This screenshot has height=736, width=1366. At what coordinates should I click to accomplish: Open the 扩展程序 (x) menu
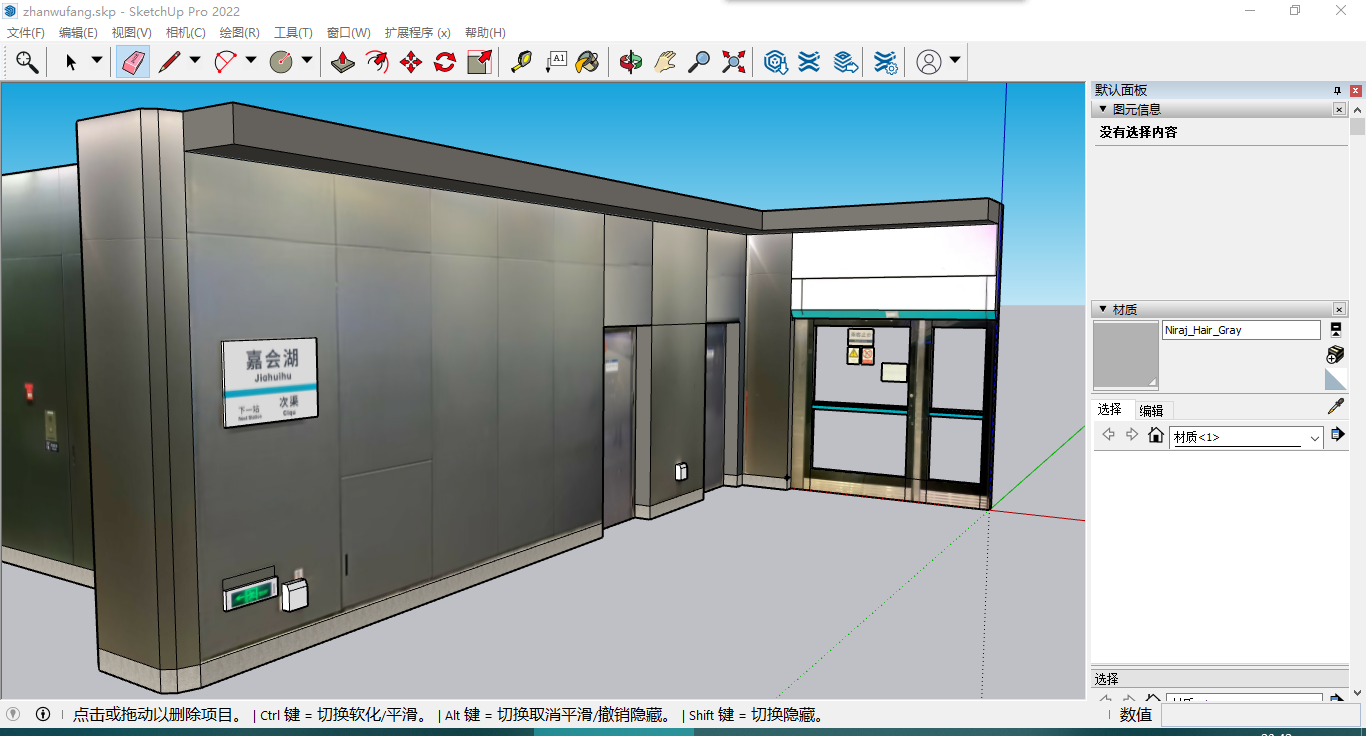click(x=418, y=32)
